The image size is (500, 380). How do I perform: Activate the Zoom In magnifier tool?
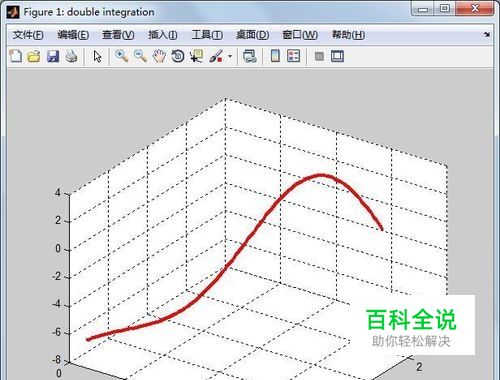pos(122,56)
